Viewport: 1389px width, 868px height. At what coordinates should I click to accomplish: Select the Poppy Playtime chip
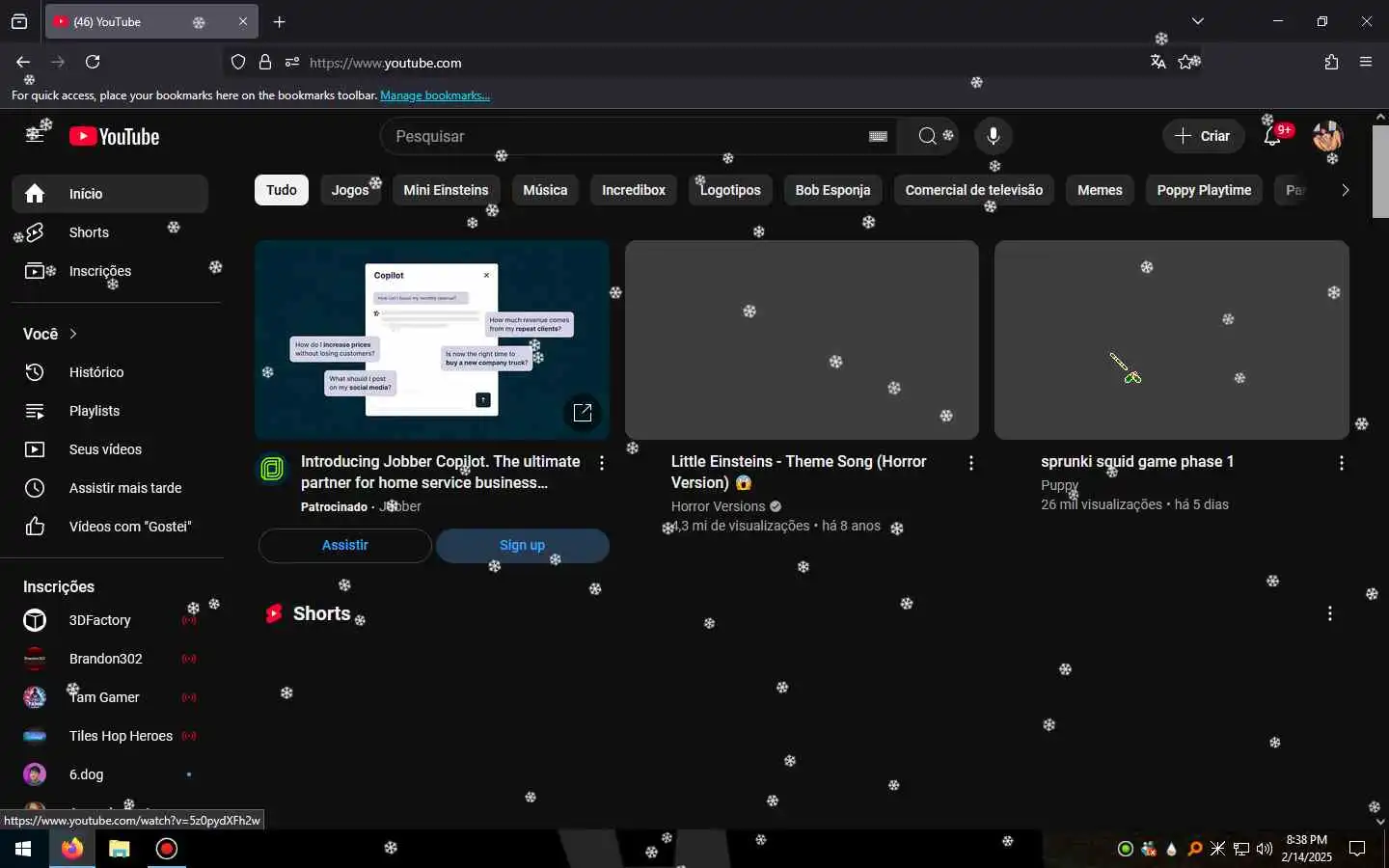pos(1204,190)
